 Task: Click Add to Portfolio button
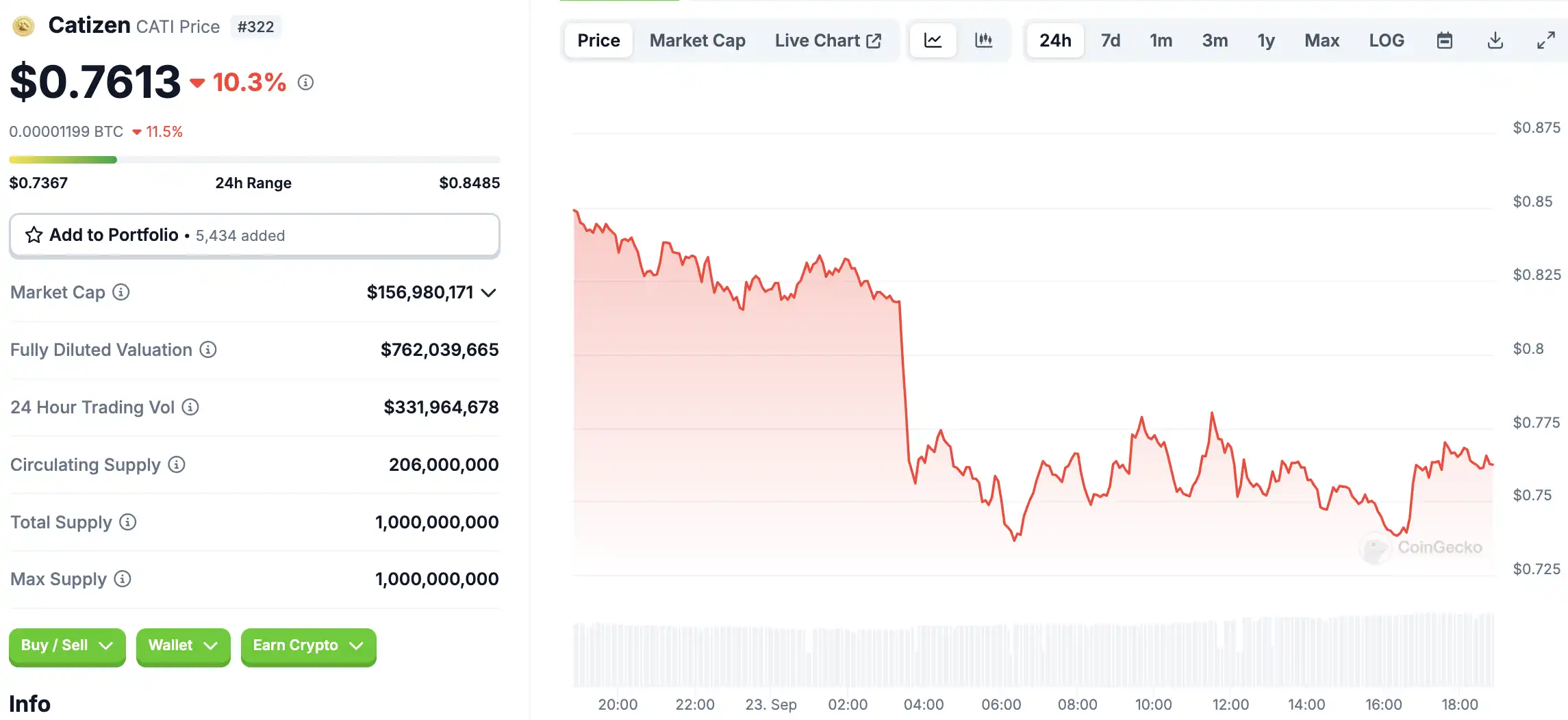pyautogui.click(x=254, y=235)
